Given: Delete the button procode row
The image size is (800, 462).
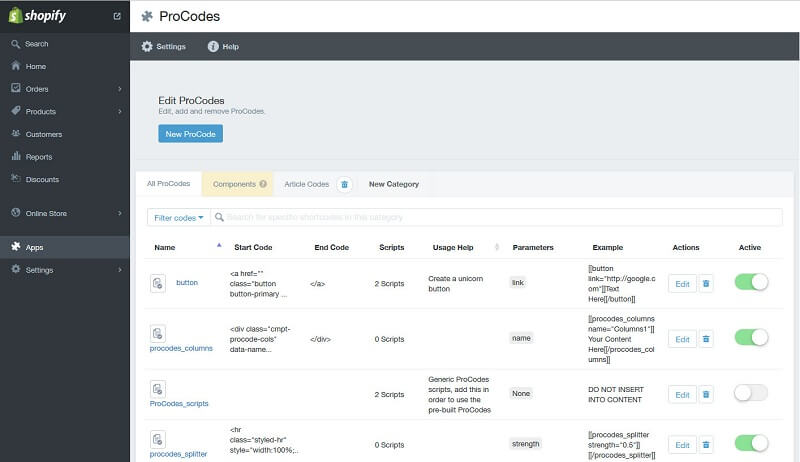Looking at the screenshot, I should (706, 284).
